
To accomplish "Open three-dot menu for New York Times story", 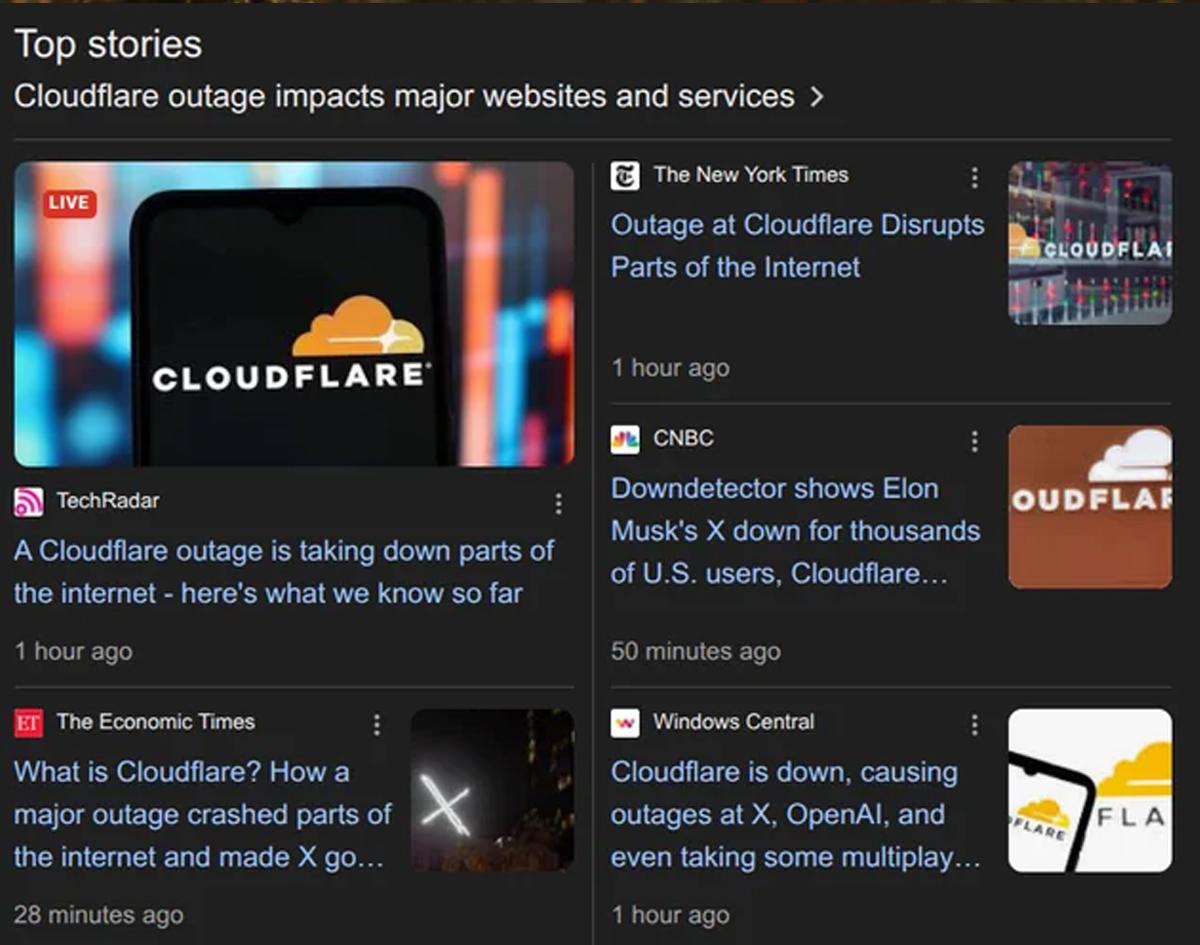I will click(x=974, y=178).
